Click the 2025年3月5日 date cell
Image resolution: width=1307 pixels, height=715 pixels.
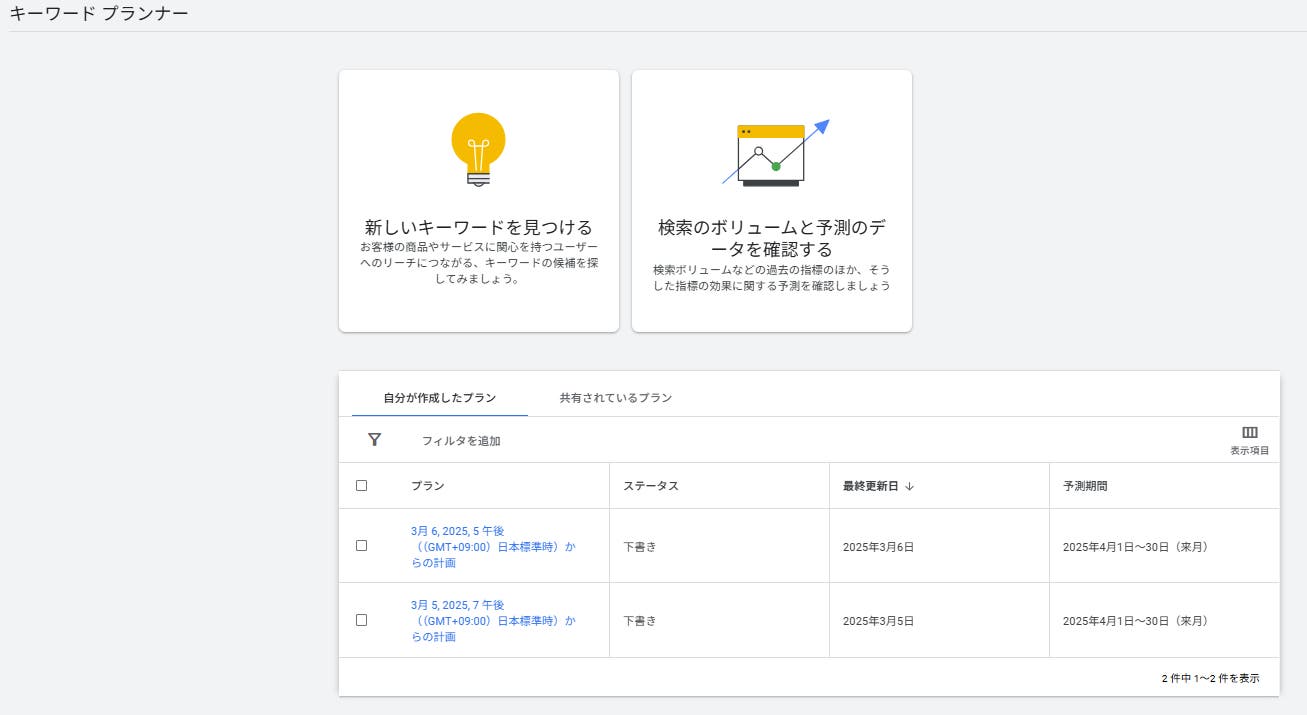[879, 621]
